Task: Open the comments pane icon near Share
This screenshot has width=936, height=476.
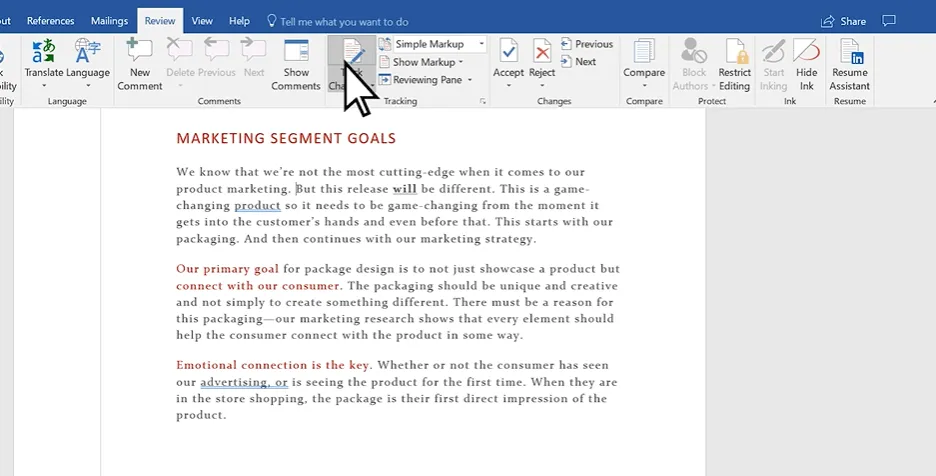Action: tap(889, 21)
